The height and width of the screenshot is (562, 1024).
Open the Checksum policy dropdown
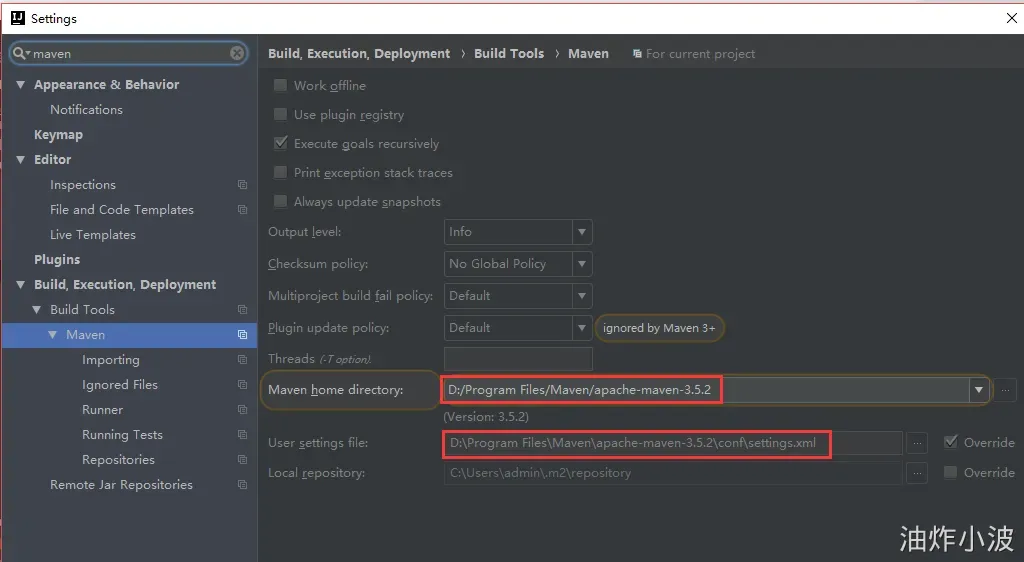518,264
